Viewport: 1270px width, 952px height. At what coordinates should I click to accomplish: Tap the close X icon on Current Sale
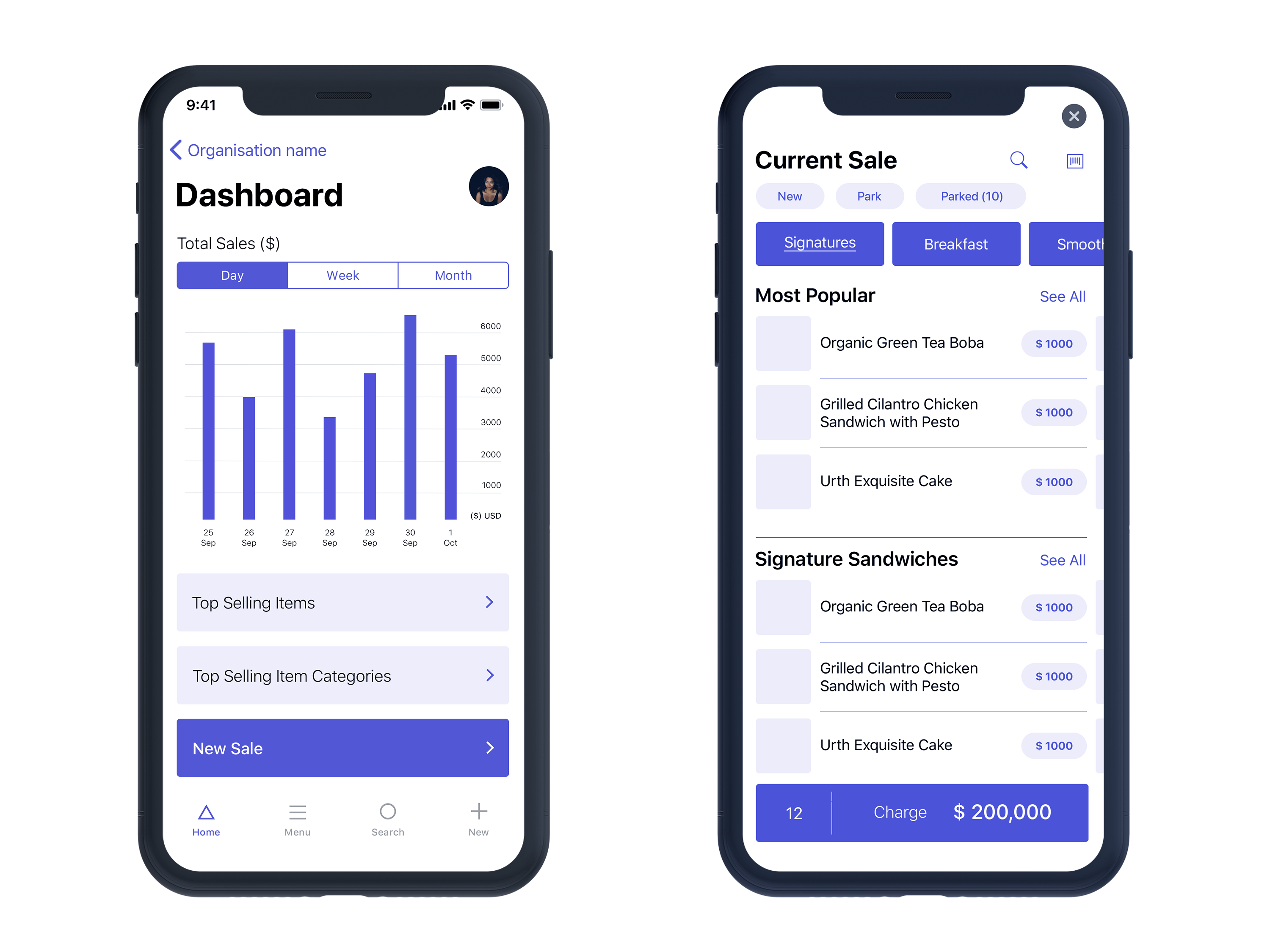pos(1073,115)
